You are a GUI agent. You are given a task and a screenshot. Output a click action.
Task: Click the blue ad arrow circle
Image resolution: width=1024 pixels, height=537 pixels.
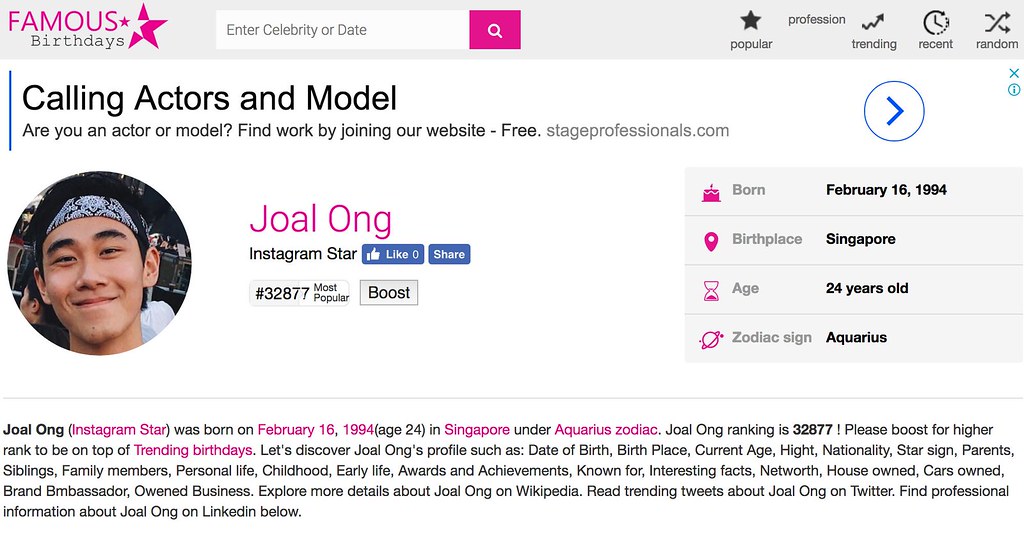[893, 111]
